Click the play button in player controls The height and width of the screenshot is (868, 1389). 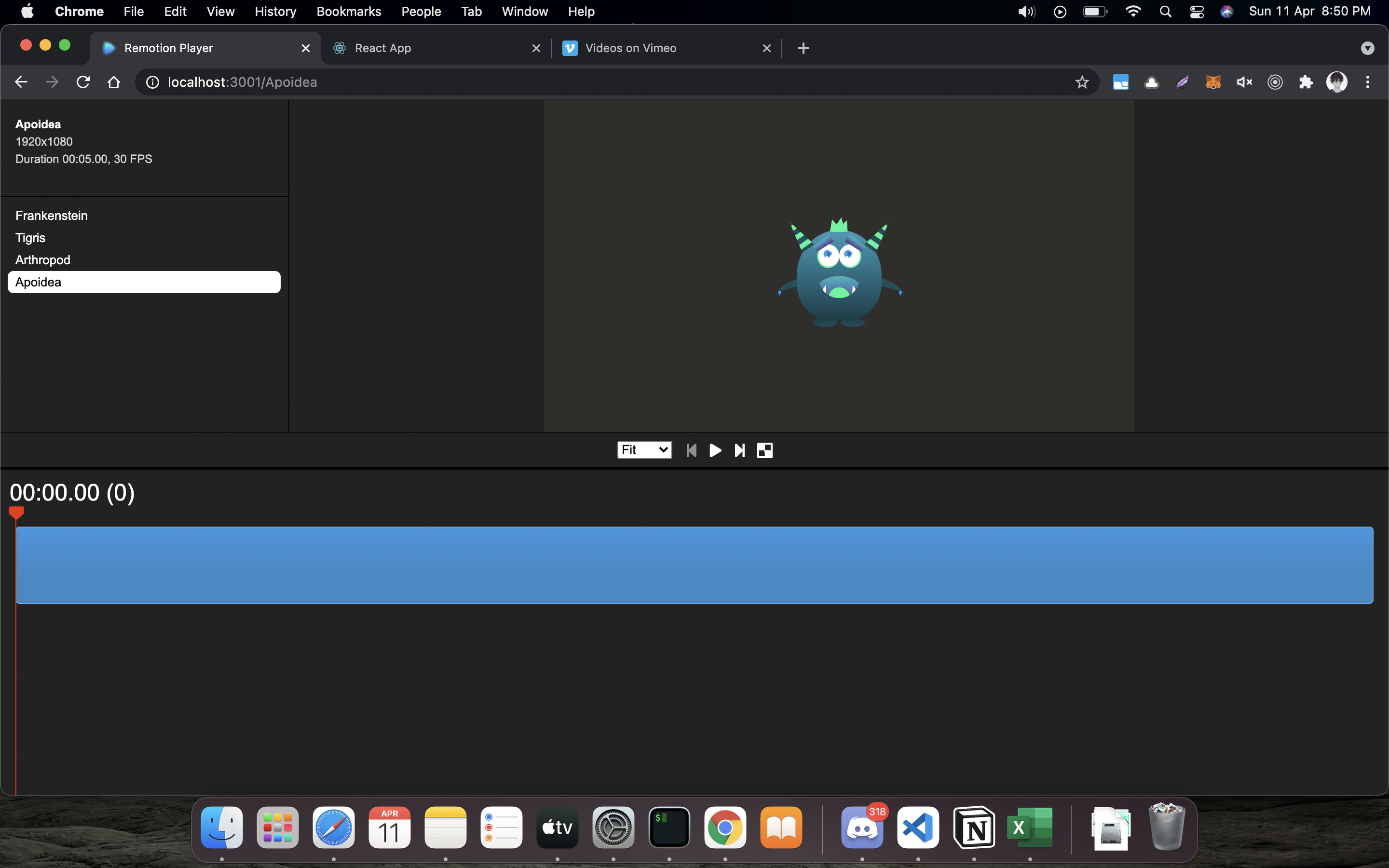pos(715,451)
